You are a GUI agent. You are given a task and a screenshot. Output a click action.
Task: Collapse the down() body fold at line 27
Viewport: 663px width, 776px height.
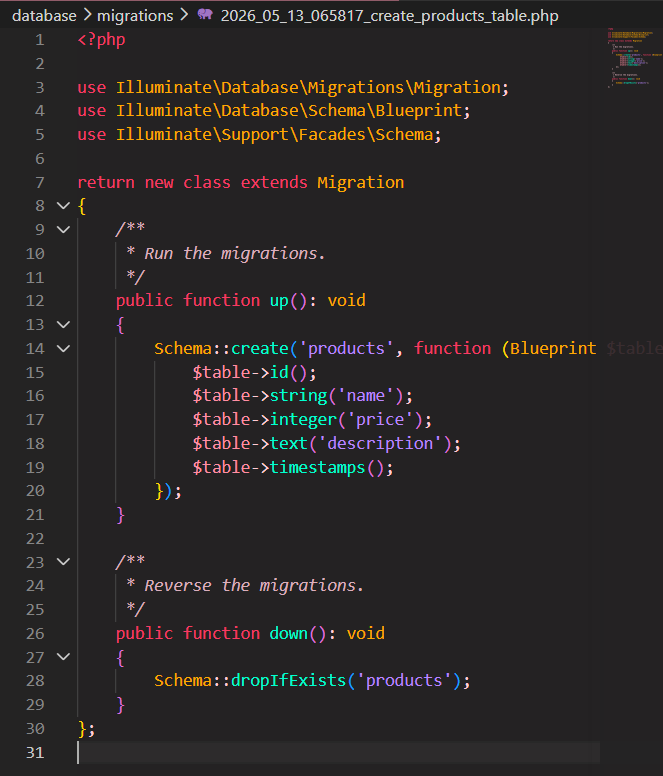[x=63, y=657]
